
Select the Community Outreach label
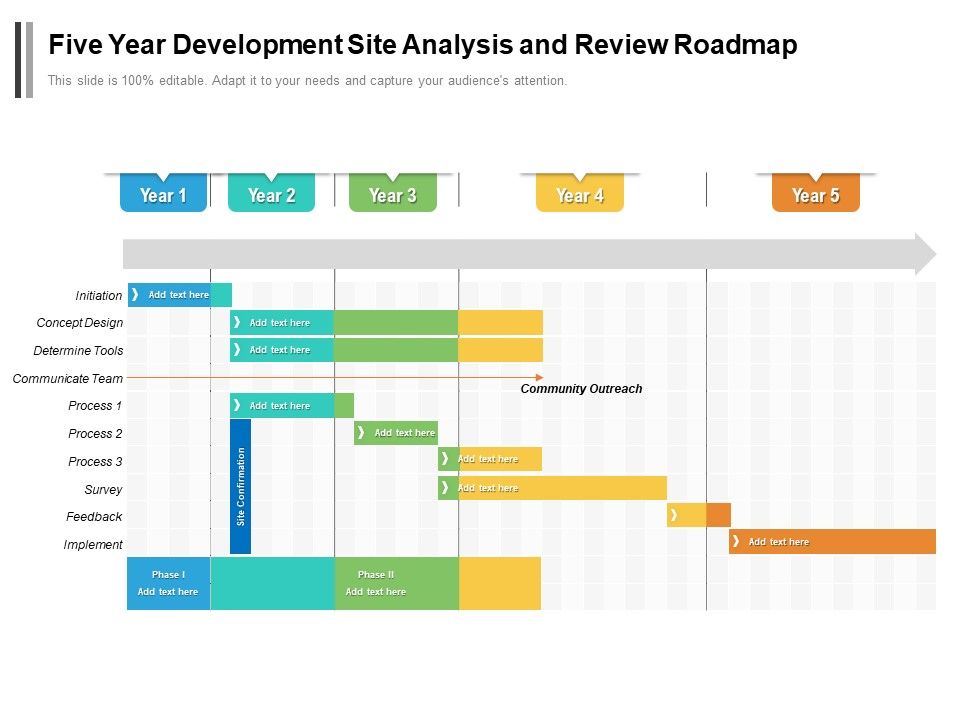tap(581, 389)
